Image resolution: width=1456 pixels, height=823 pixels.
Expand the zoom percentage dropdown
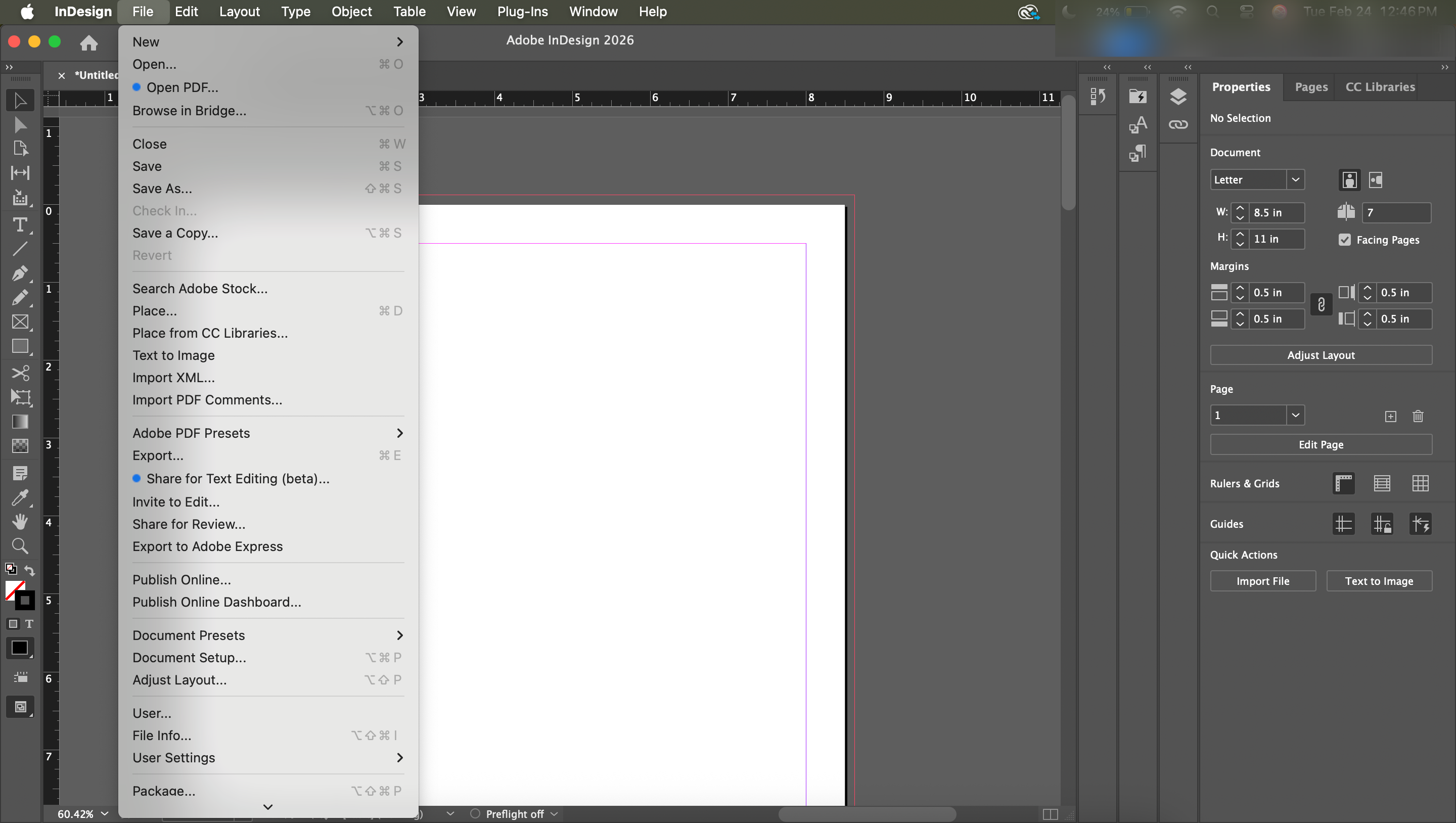point(105,813)
